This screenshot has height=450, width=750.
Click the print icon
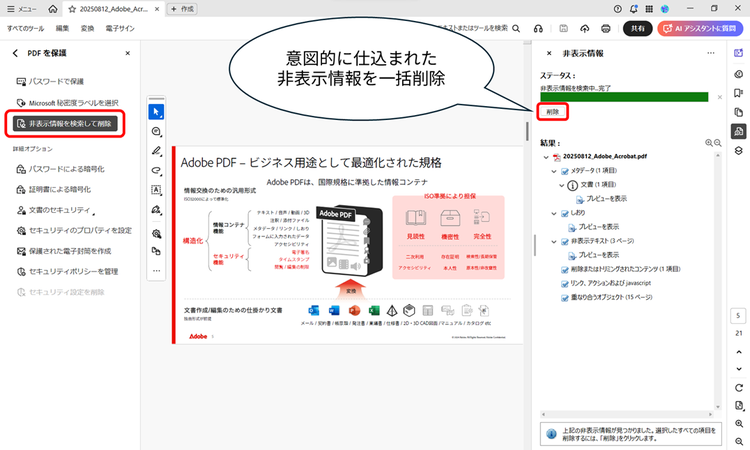pyautogui.click(x=606, y=29)
